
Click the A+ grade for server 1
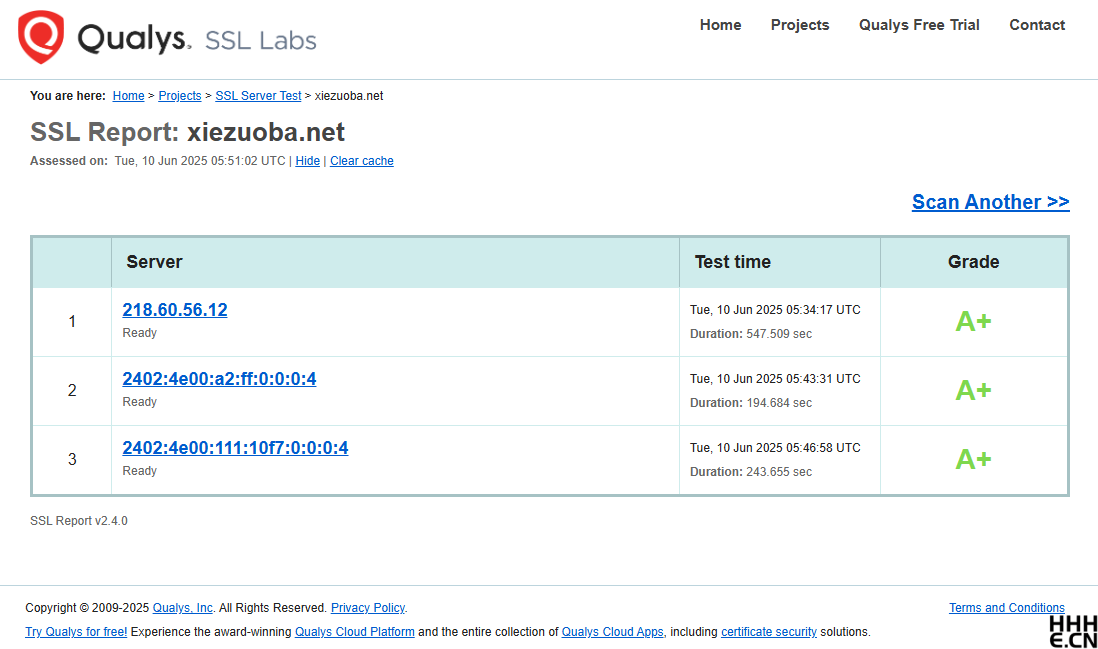[973, 321]
